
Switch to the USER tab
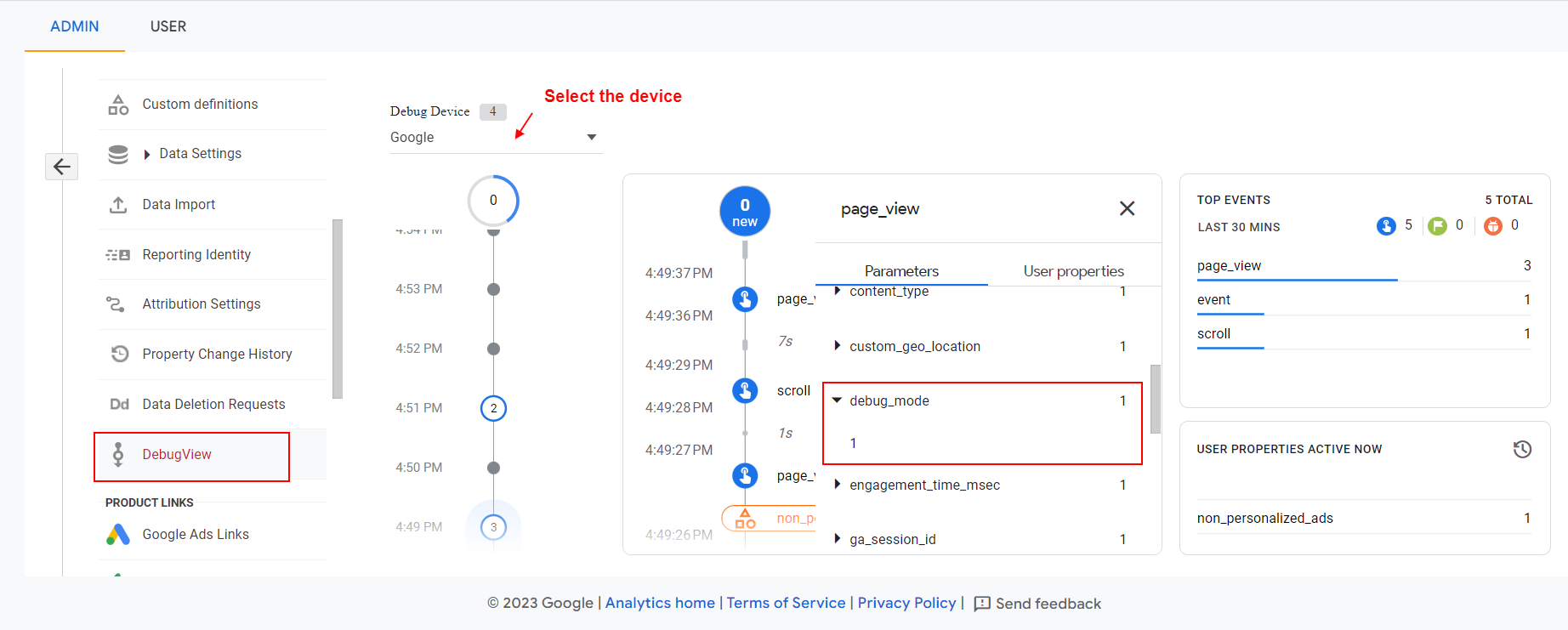click(168, 26)
